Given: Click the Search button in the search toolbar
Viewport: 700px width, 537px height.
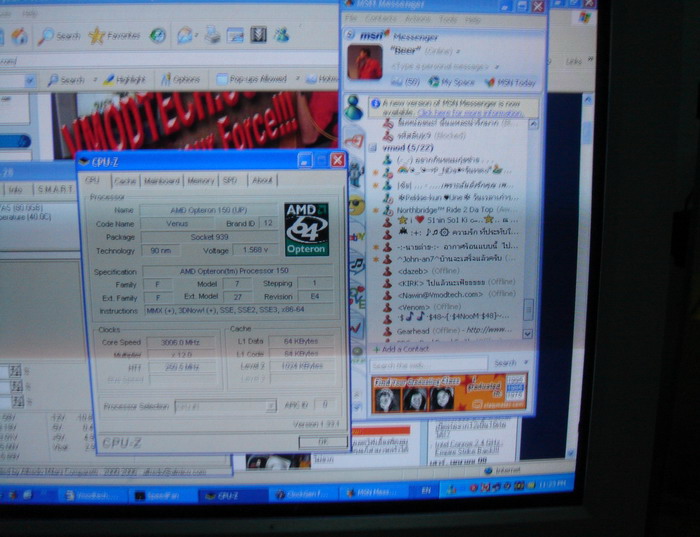Looking at the screenshot, I should click(66, 80).
